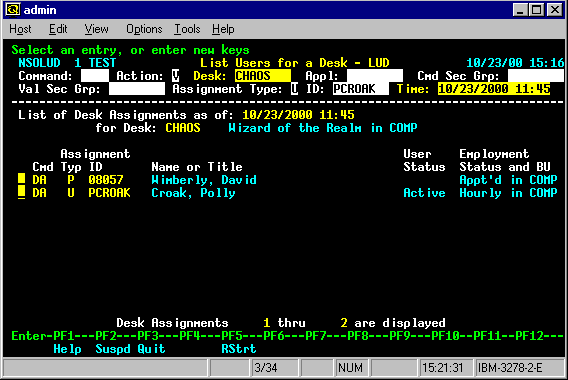Click Appt'd in COMP employment status
The height and width of the screenshot is (380, 568).
click(508, 180)
